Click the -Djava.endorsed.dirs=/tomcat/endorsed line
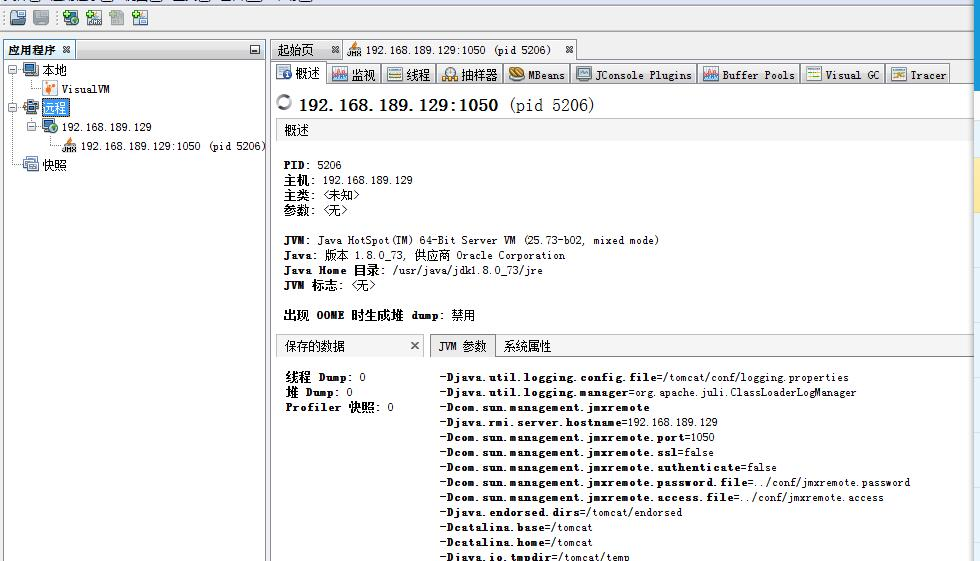This screenshot has width=980, height=561. point(561,512)
